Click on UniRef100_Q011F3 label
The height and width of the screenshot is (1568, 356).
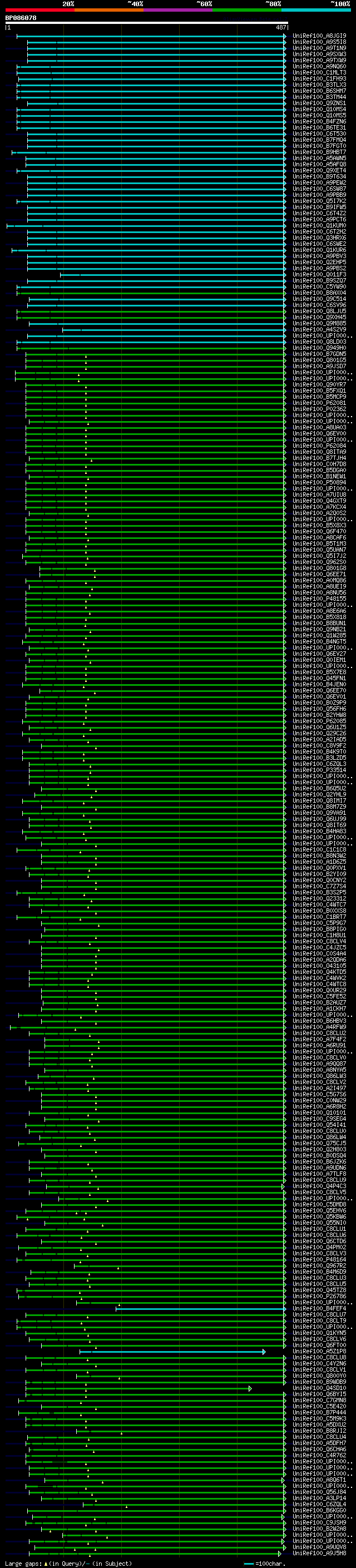click(x=319, y=275)
